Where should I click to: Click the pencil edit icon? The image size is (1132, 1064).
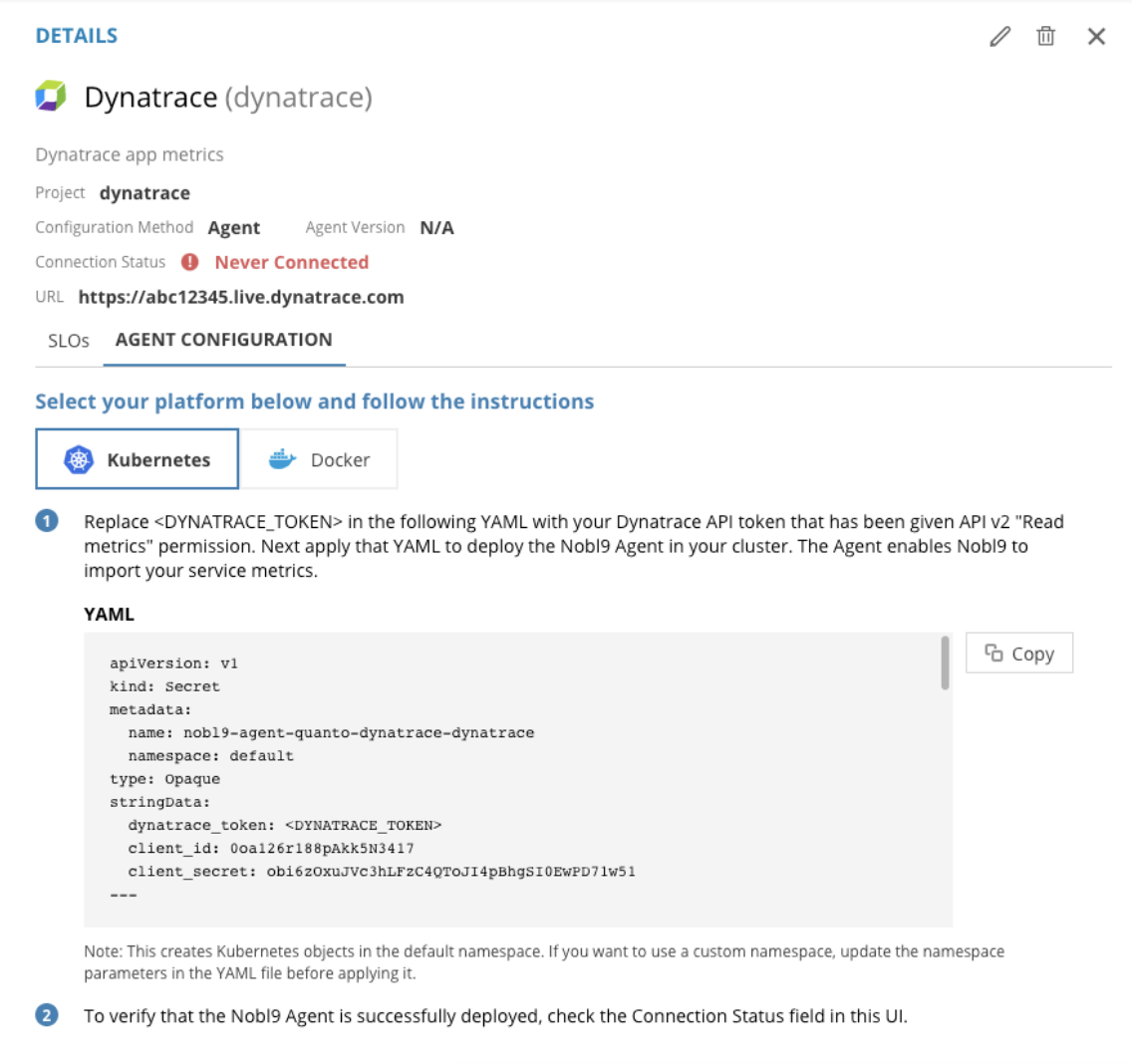click(999, 36)
